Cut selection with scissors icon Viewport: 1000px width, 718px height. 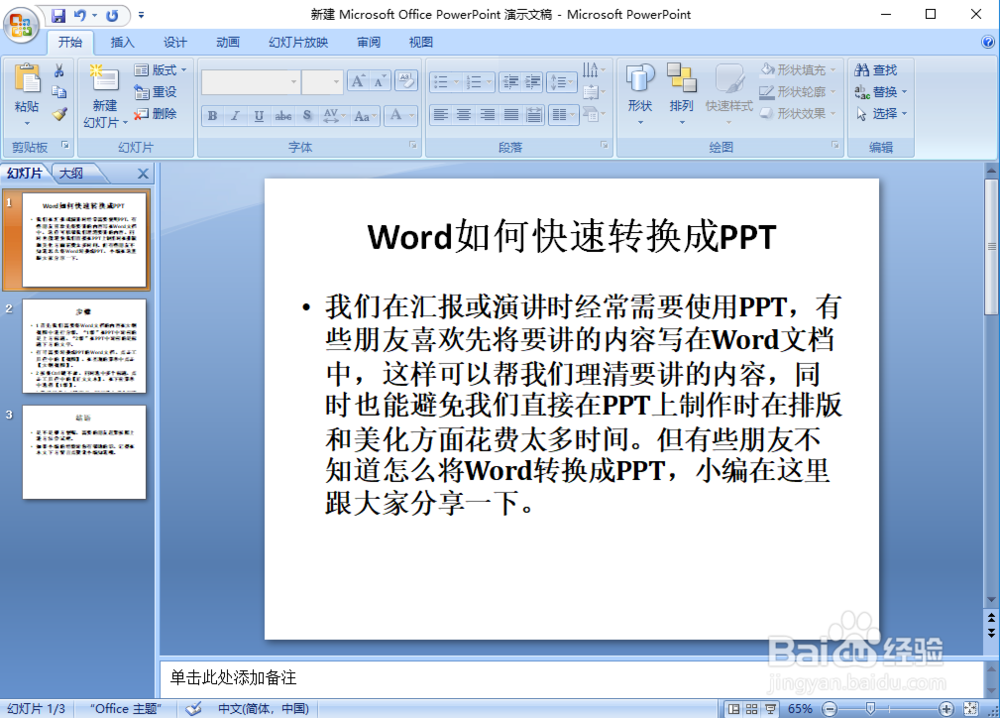click(x=59, y=70)
